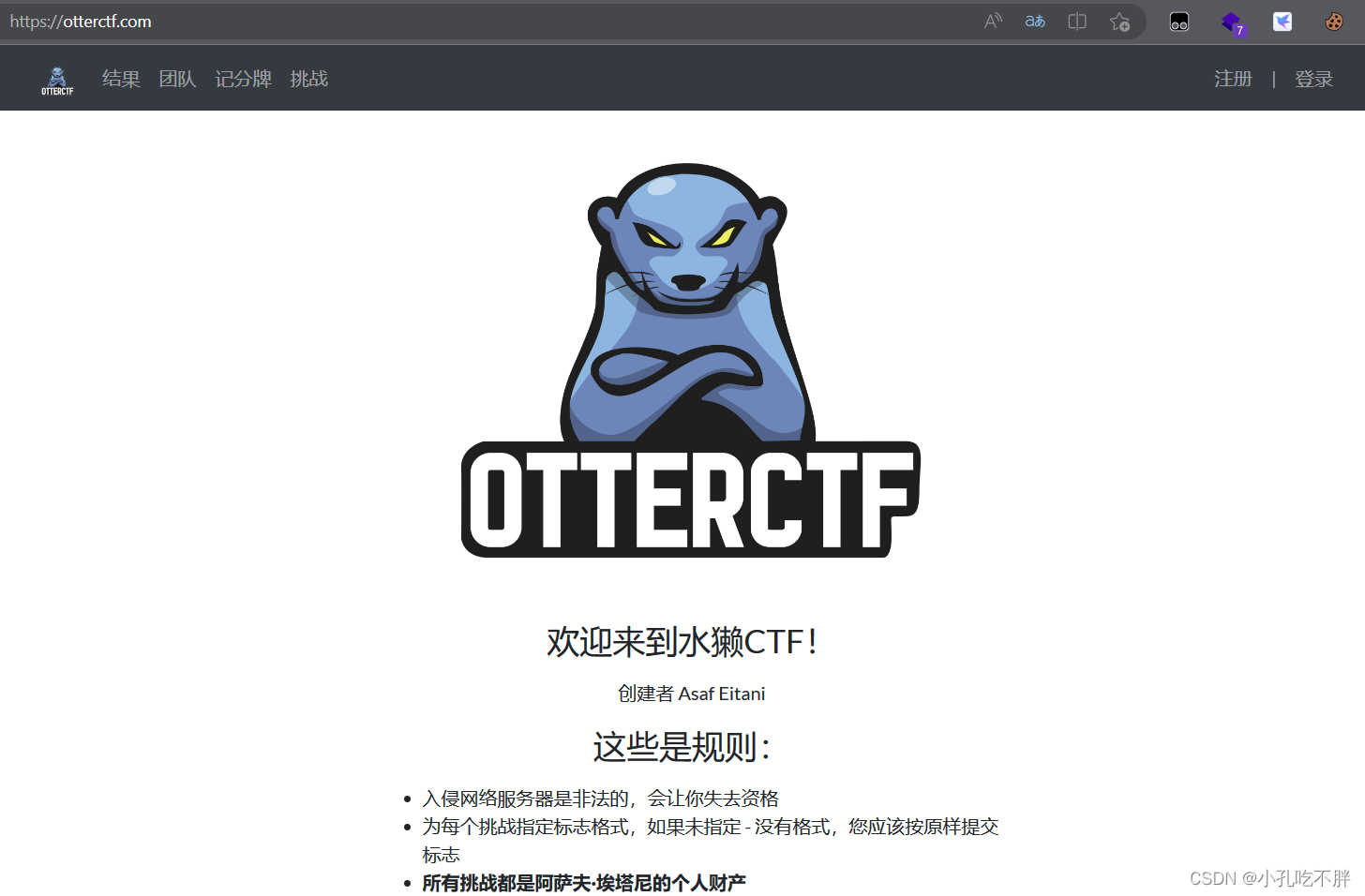Screen dimensions: 1365x896
Task: Click the 注册 register link
Action: click(x=1233, y=79)
